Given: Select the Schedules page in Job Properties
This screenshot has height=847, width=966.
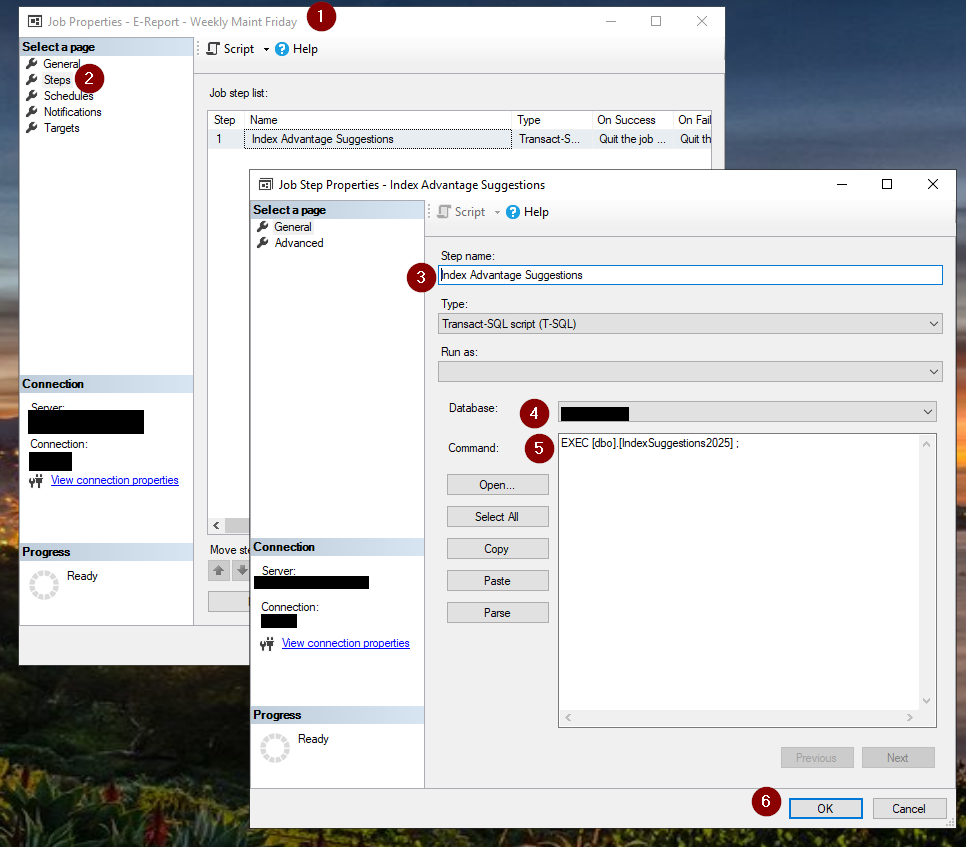Looking at the screenshot, I should pos(68,96).
